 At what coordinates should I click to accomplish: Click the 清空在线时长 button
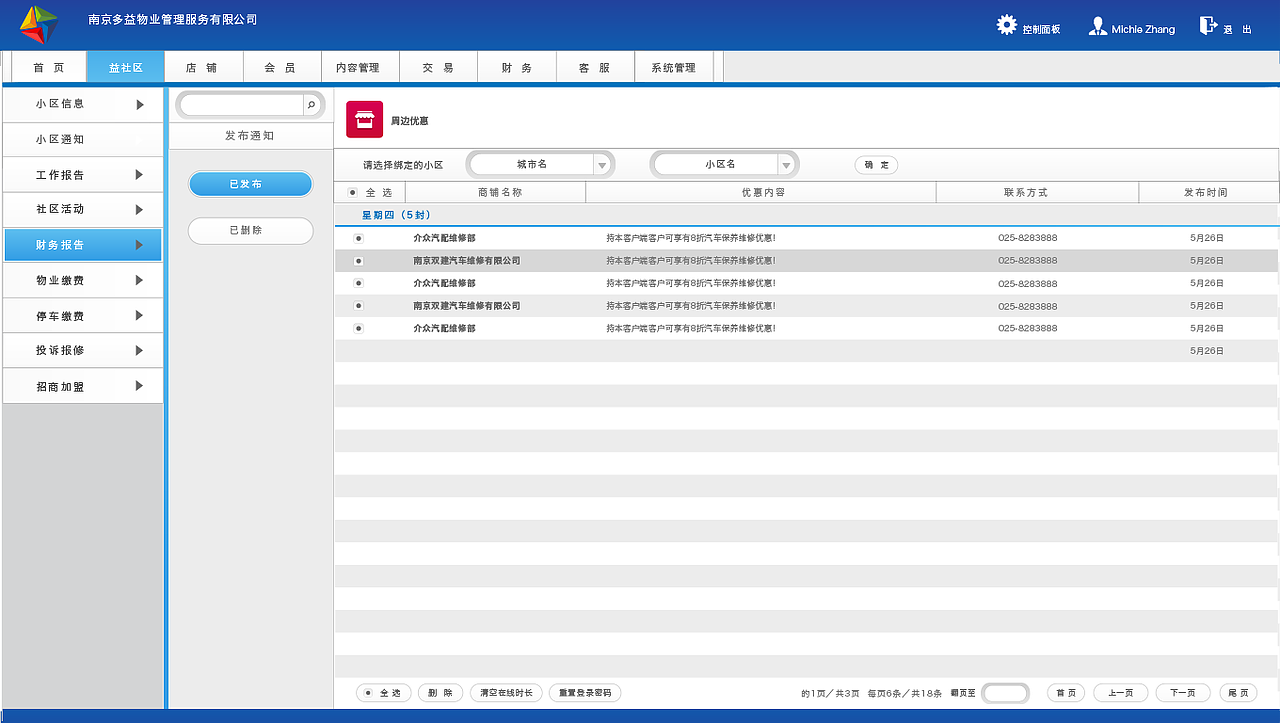(506, 693)
